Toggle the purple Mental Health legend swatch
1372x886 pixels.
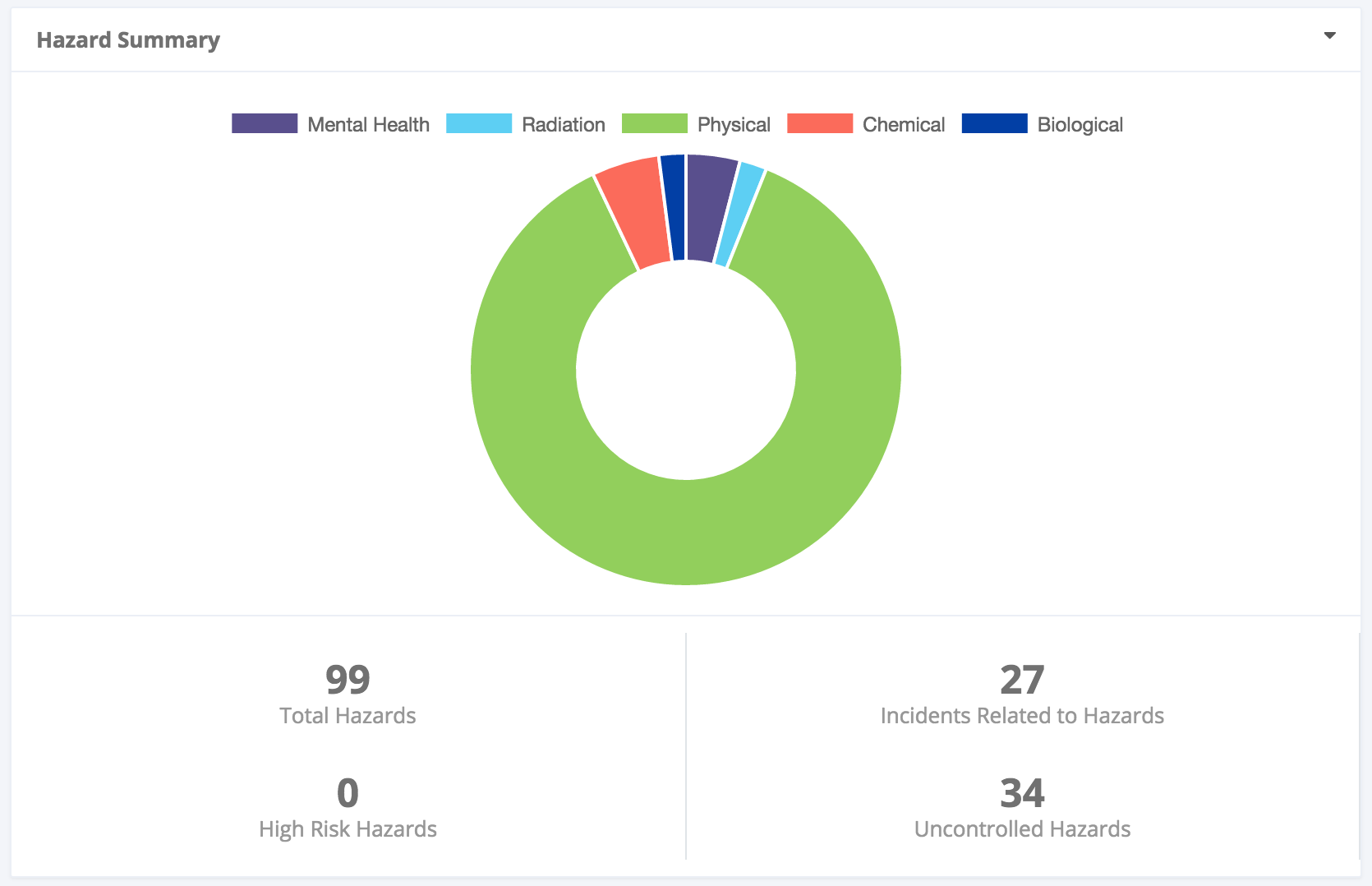(264, 124)
